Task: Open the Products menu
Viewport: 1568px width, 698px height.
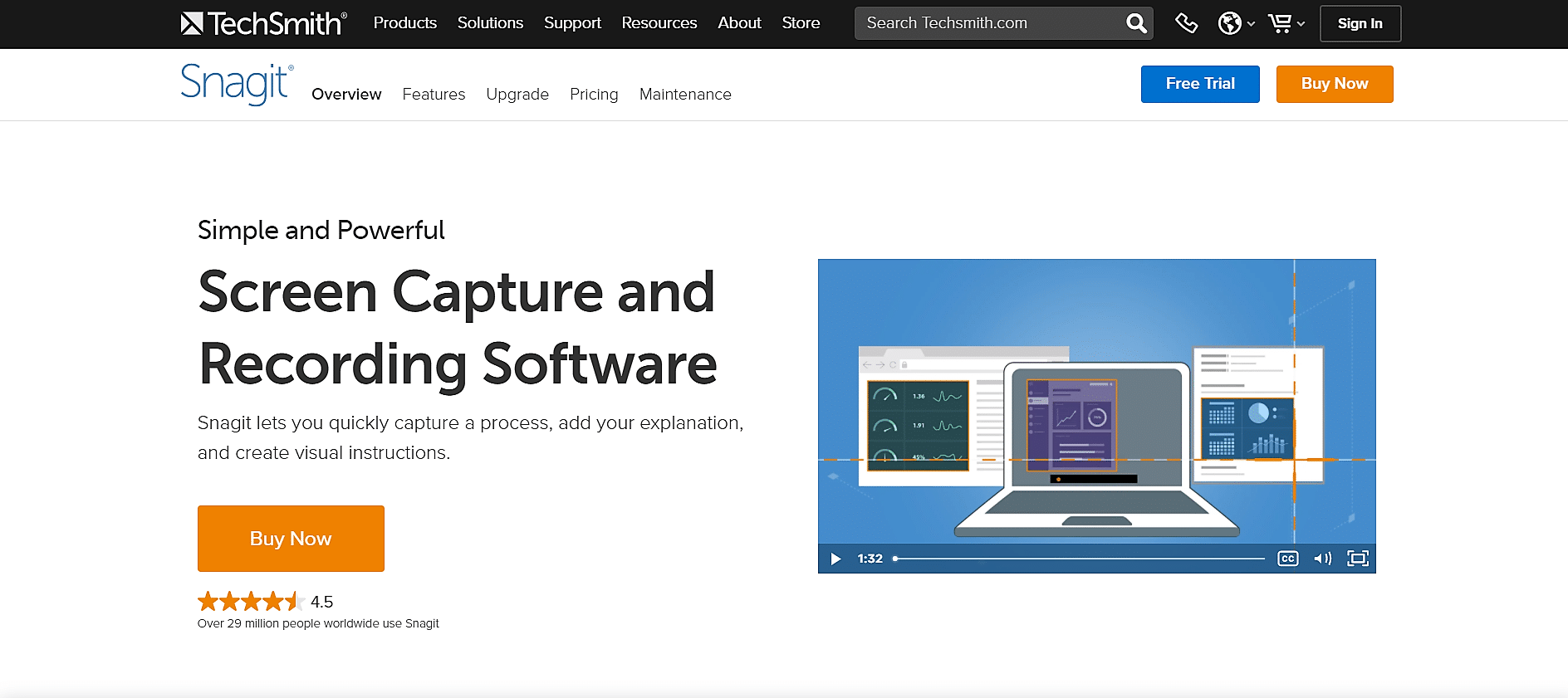Action: click(x=405, y=23)
